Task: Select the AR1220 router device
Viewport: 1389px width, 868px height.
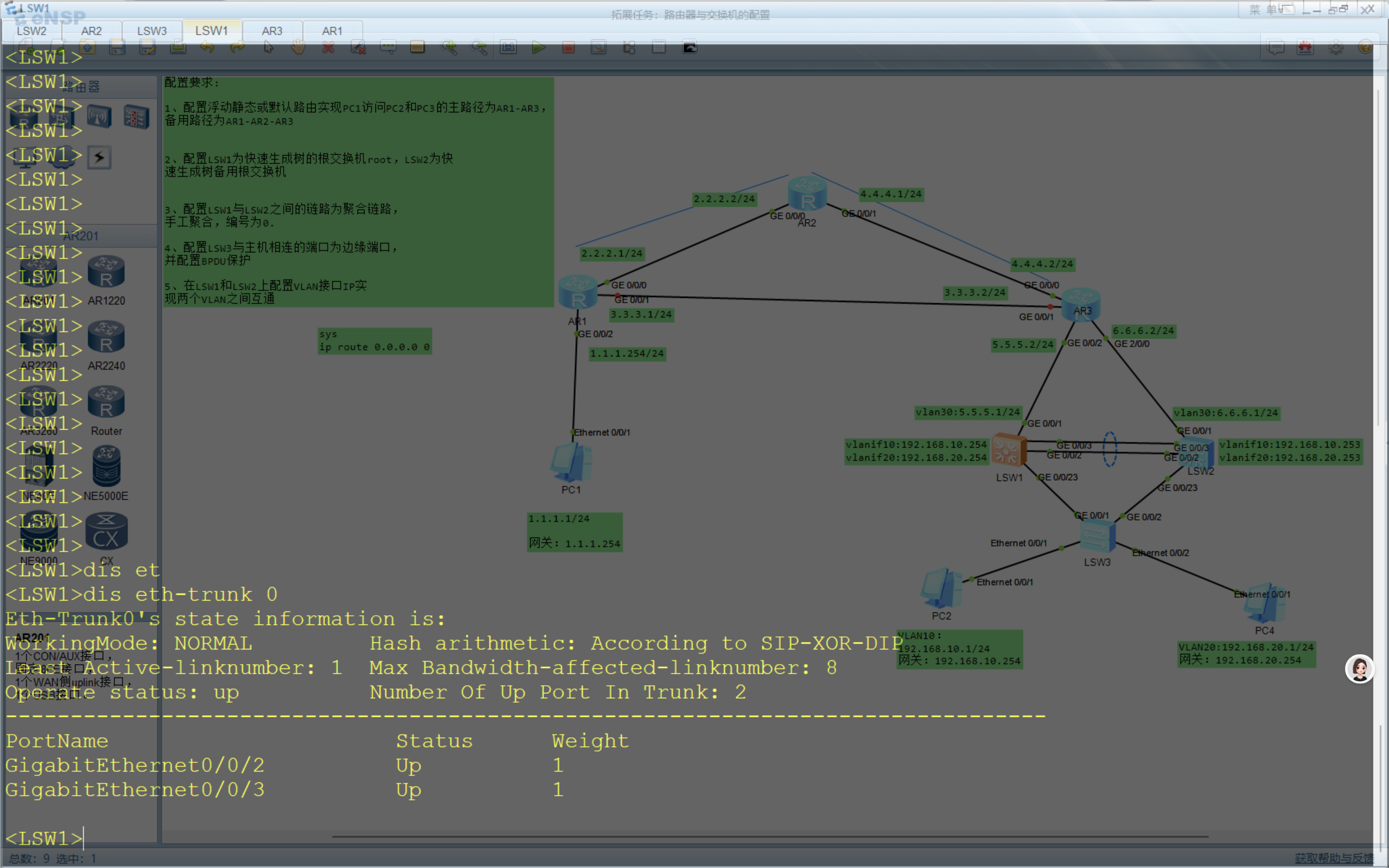Action: click(x=106, y=272)
